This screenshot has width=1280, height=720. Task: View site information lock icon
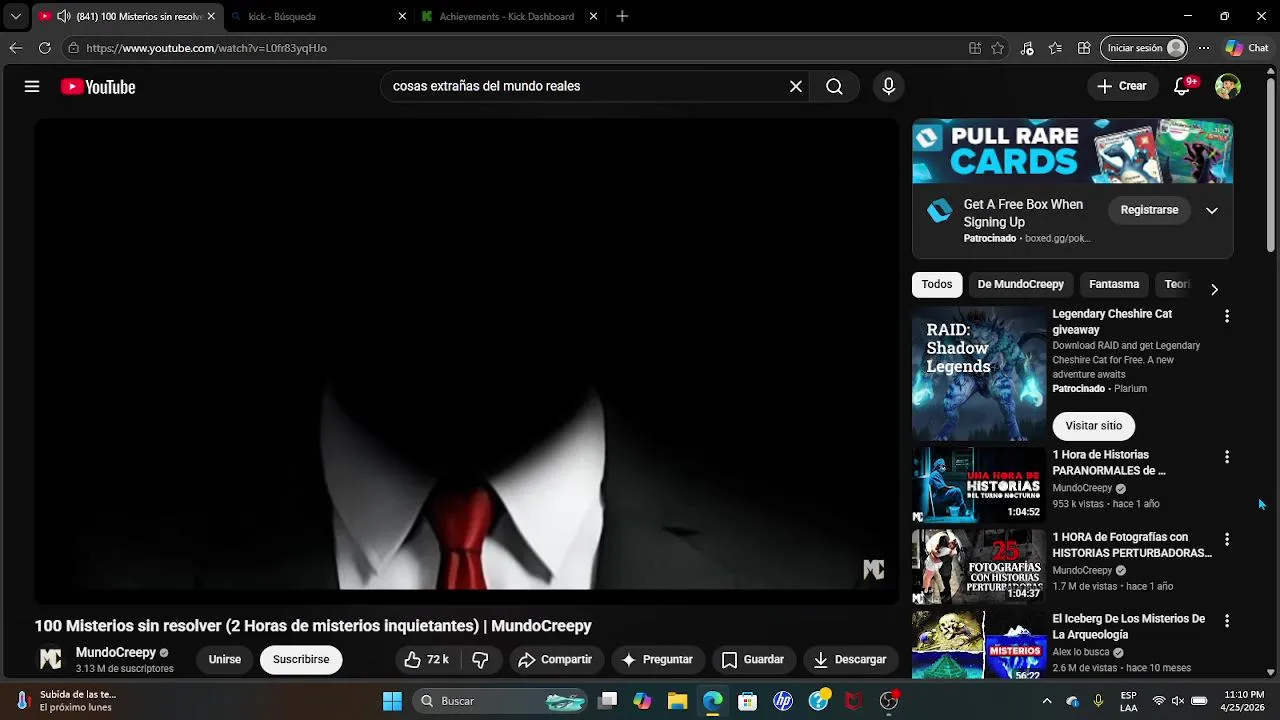click(73, 48)
